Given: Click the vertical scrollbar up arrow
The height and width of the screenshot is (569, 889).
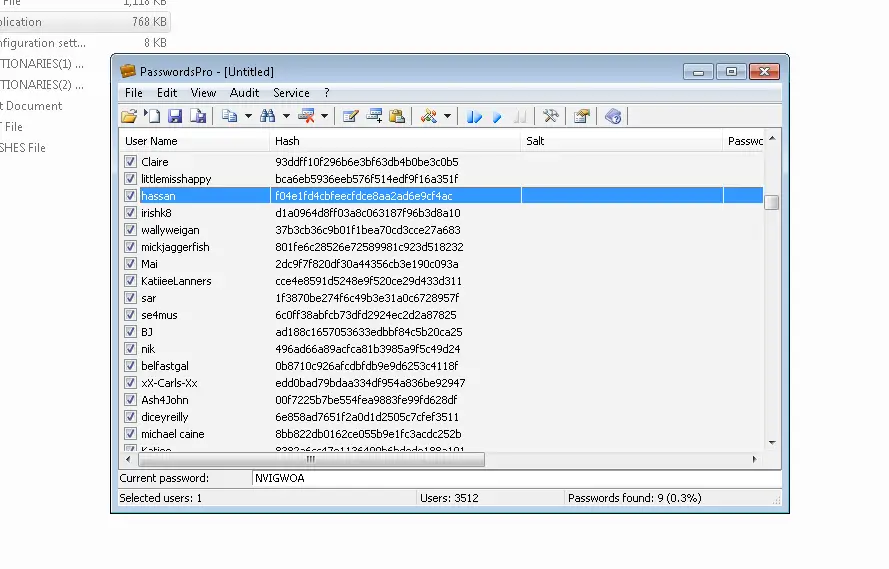Looking at the screenshot, I should [x=772, y=138].
